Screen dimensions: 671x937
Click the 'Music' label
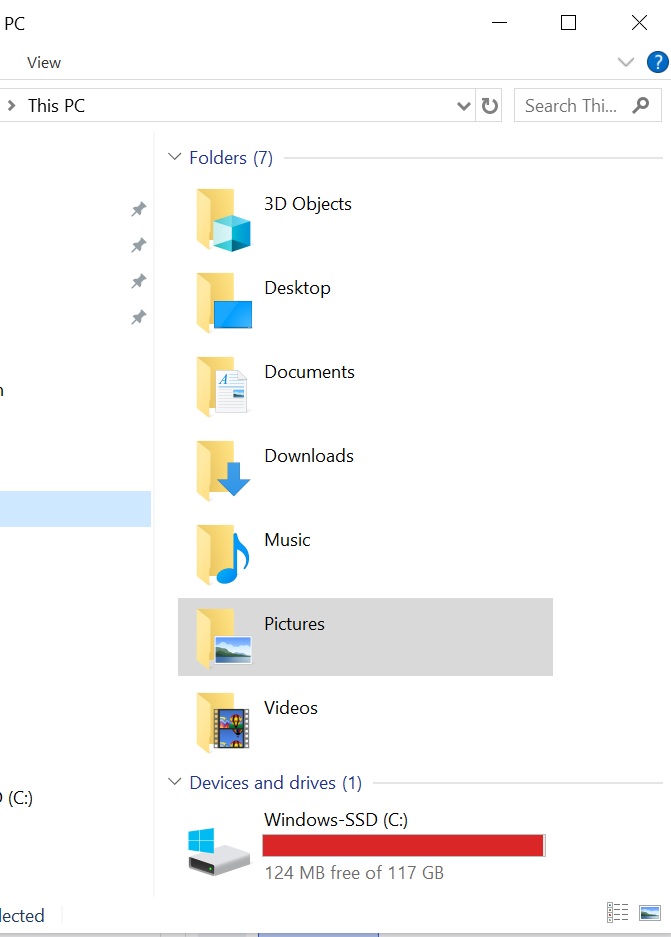(x=287, y=540)
